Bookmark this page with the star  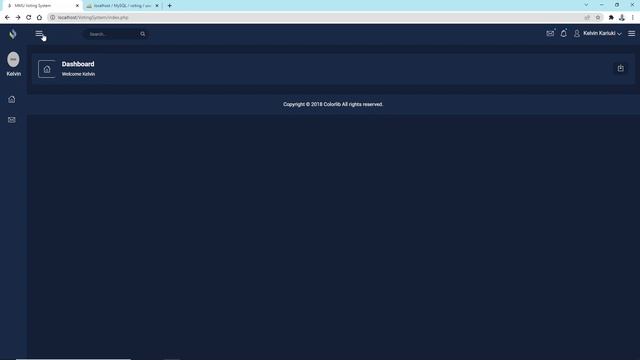(598, 18)
